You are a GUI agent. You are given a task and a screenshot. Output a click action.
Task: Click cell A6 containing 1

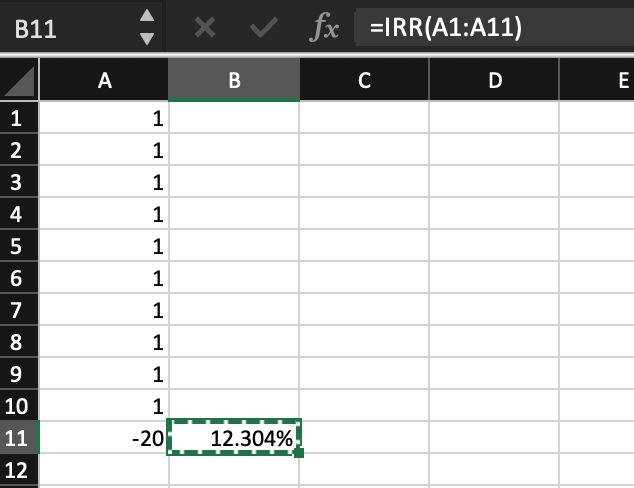pyautogui.click(x=104, y=277)
